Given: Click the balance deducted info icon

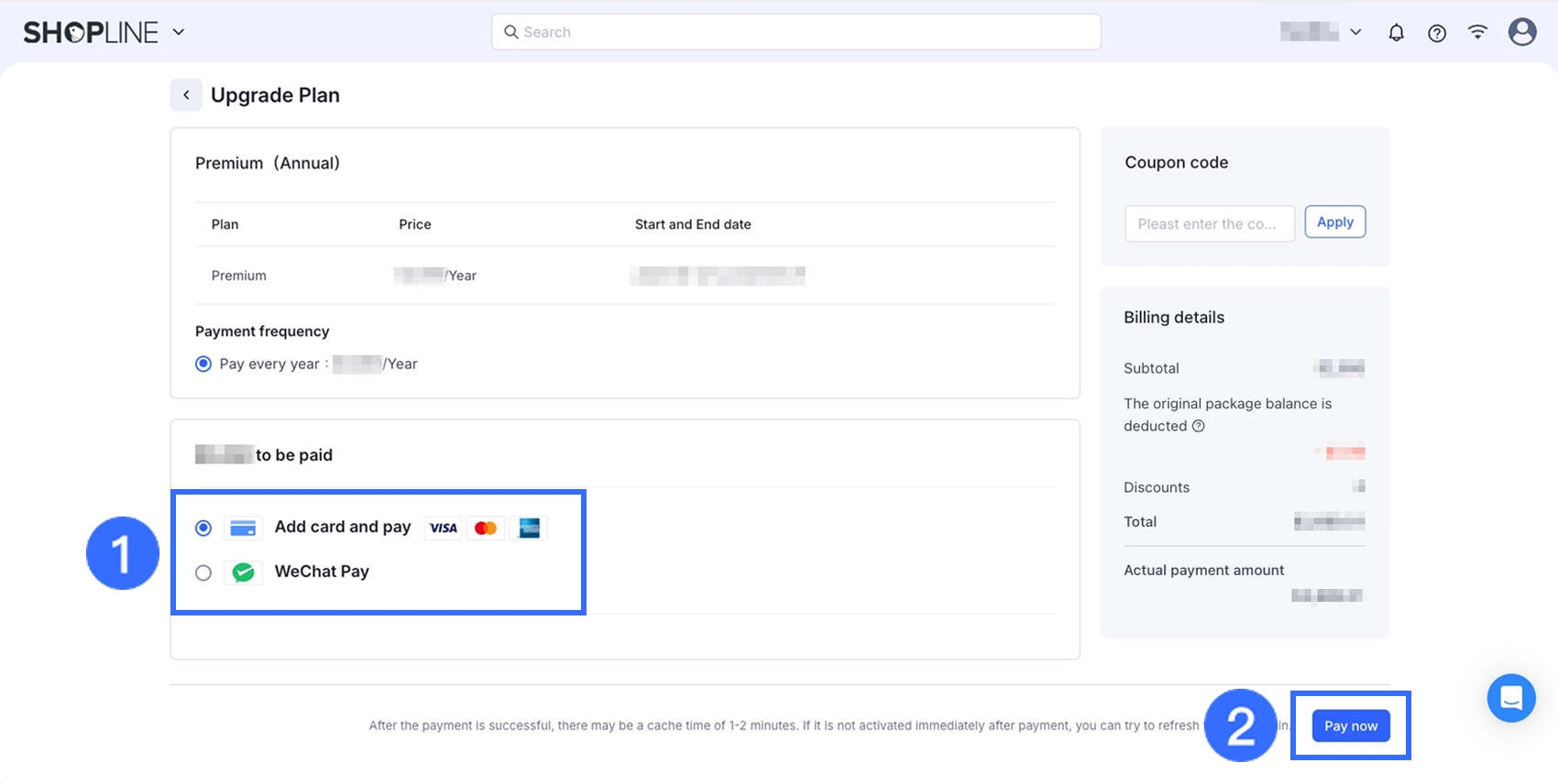Looking at the screenshot, I should coord(1198,426).
